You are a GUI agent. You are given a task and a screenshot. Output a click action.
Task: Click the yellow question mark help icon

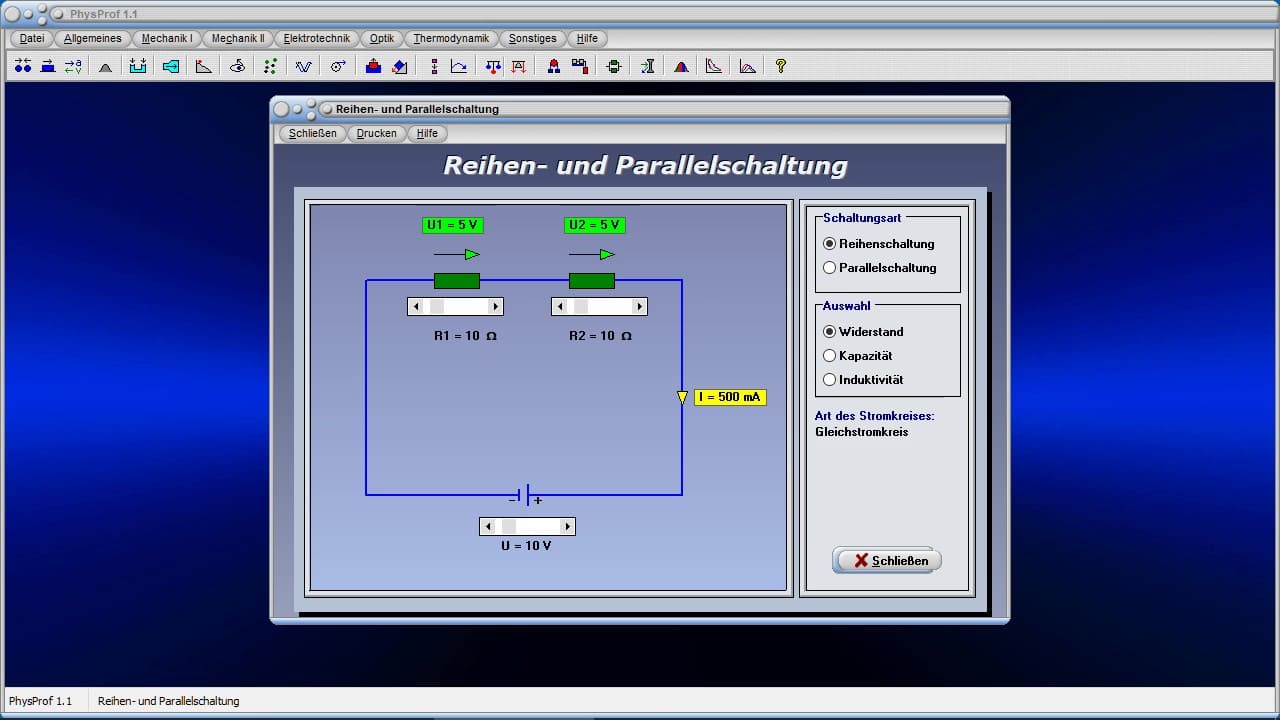tap(781, 66)
